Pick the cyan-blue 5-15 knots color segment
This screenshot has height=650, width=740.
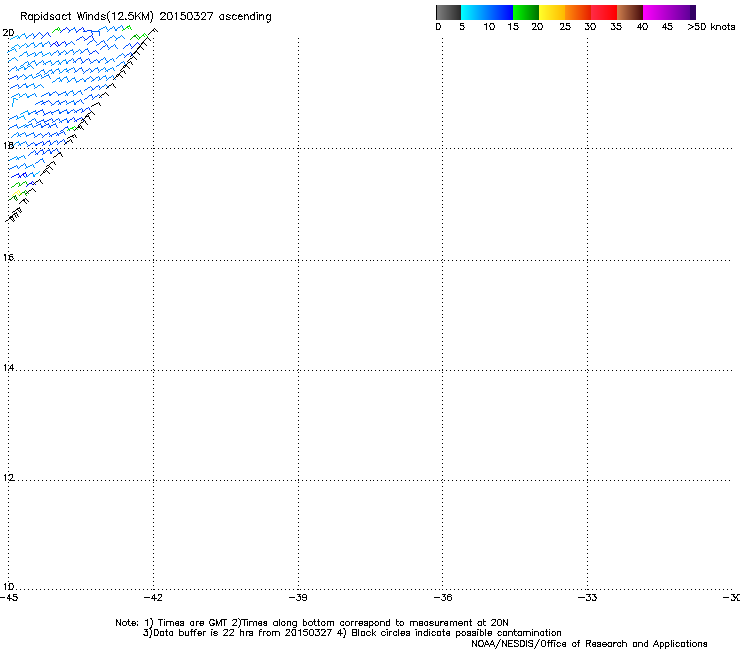point(487,12)
